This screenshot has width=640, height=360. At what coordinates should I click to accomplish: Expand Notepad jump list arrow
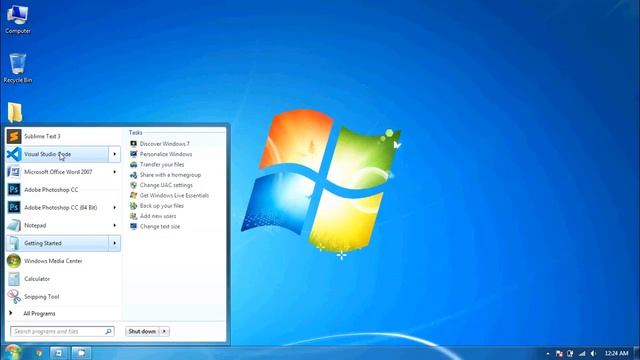tap(115, 225)
